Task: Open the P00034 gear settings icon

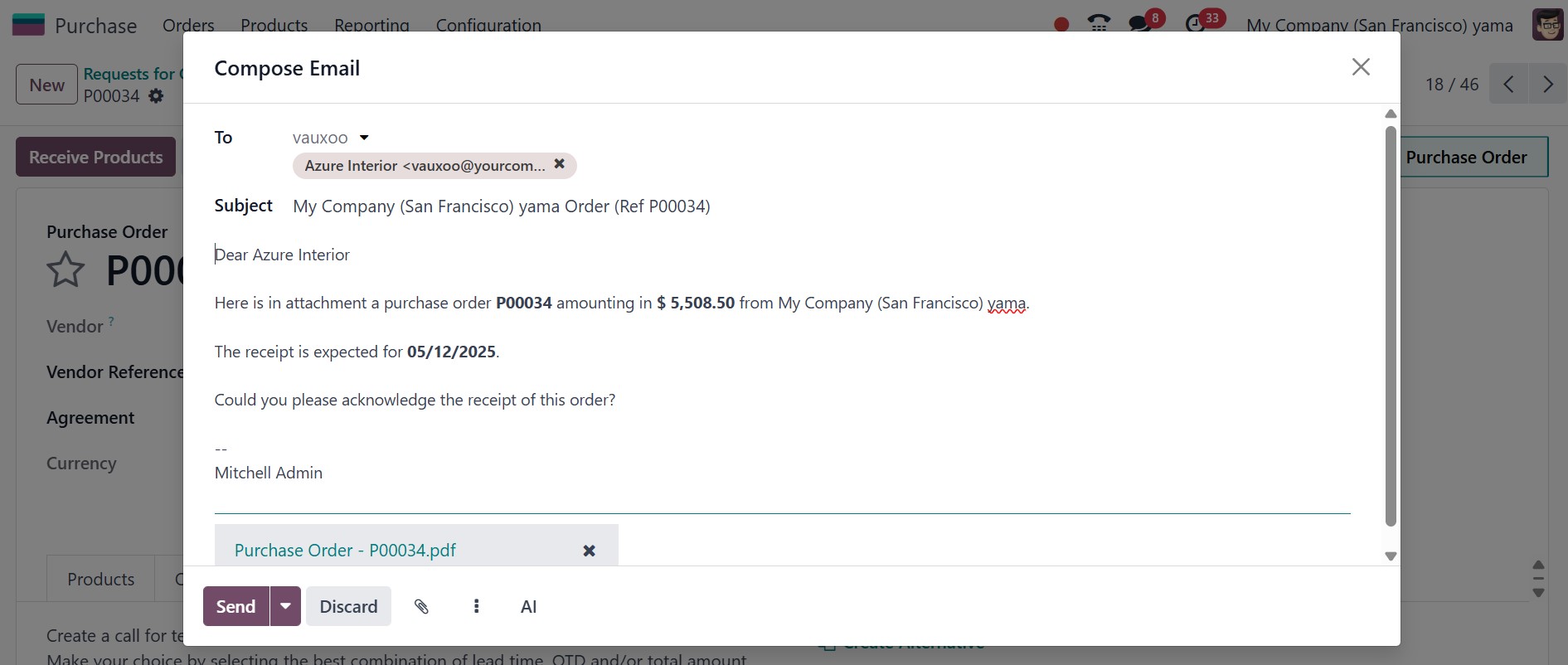Action: (156, 96)
